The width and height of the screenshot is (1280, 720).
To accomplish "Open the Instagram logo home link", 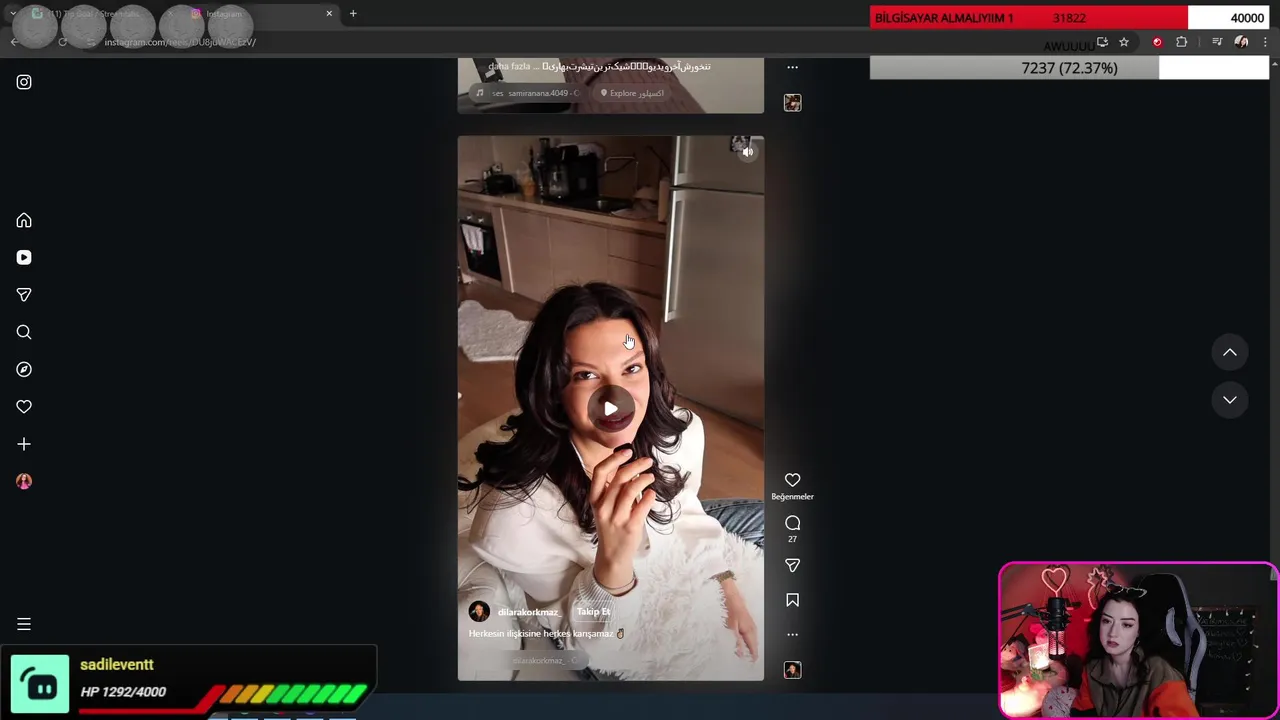I will point(24,82).
